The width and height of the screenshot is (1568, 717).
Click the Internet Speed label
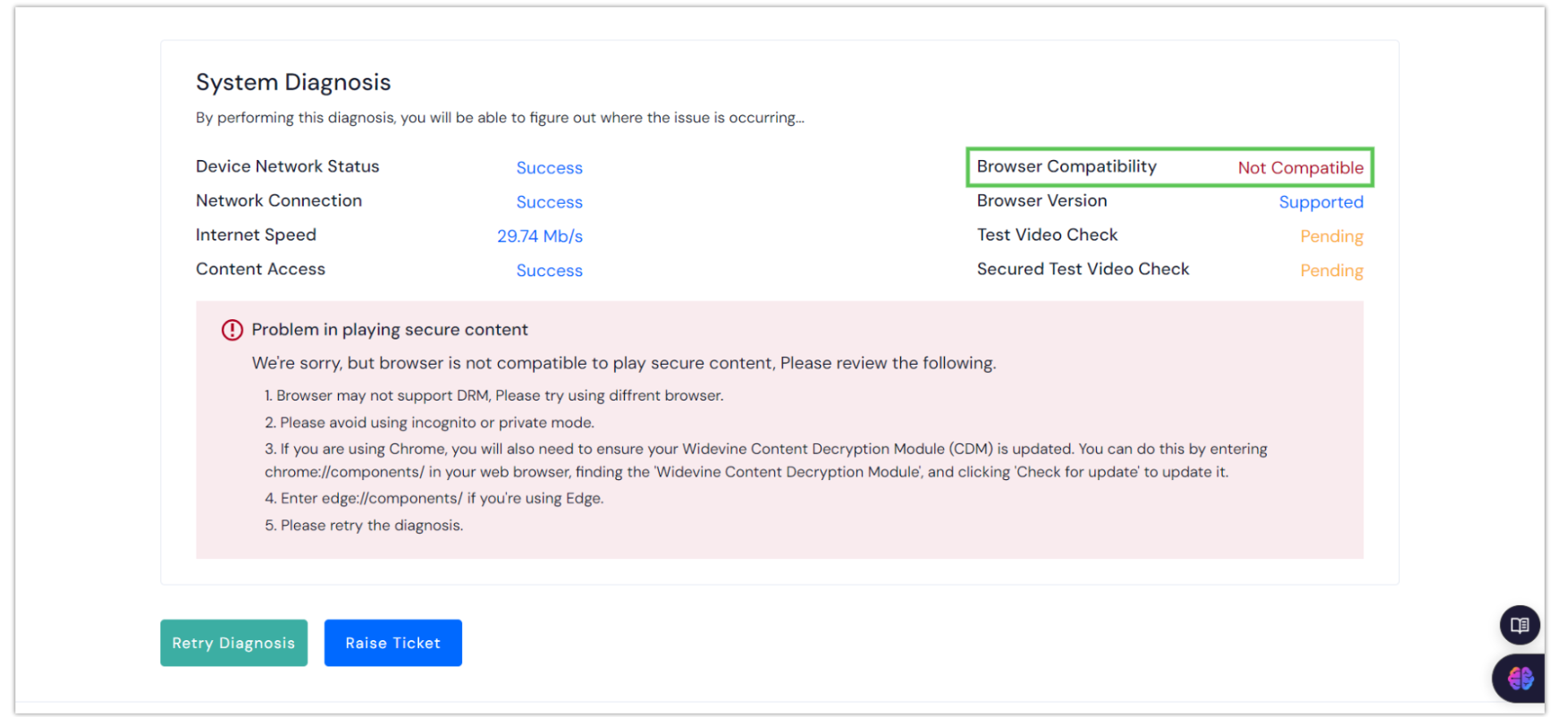tap(256, 235)
